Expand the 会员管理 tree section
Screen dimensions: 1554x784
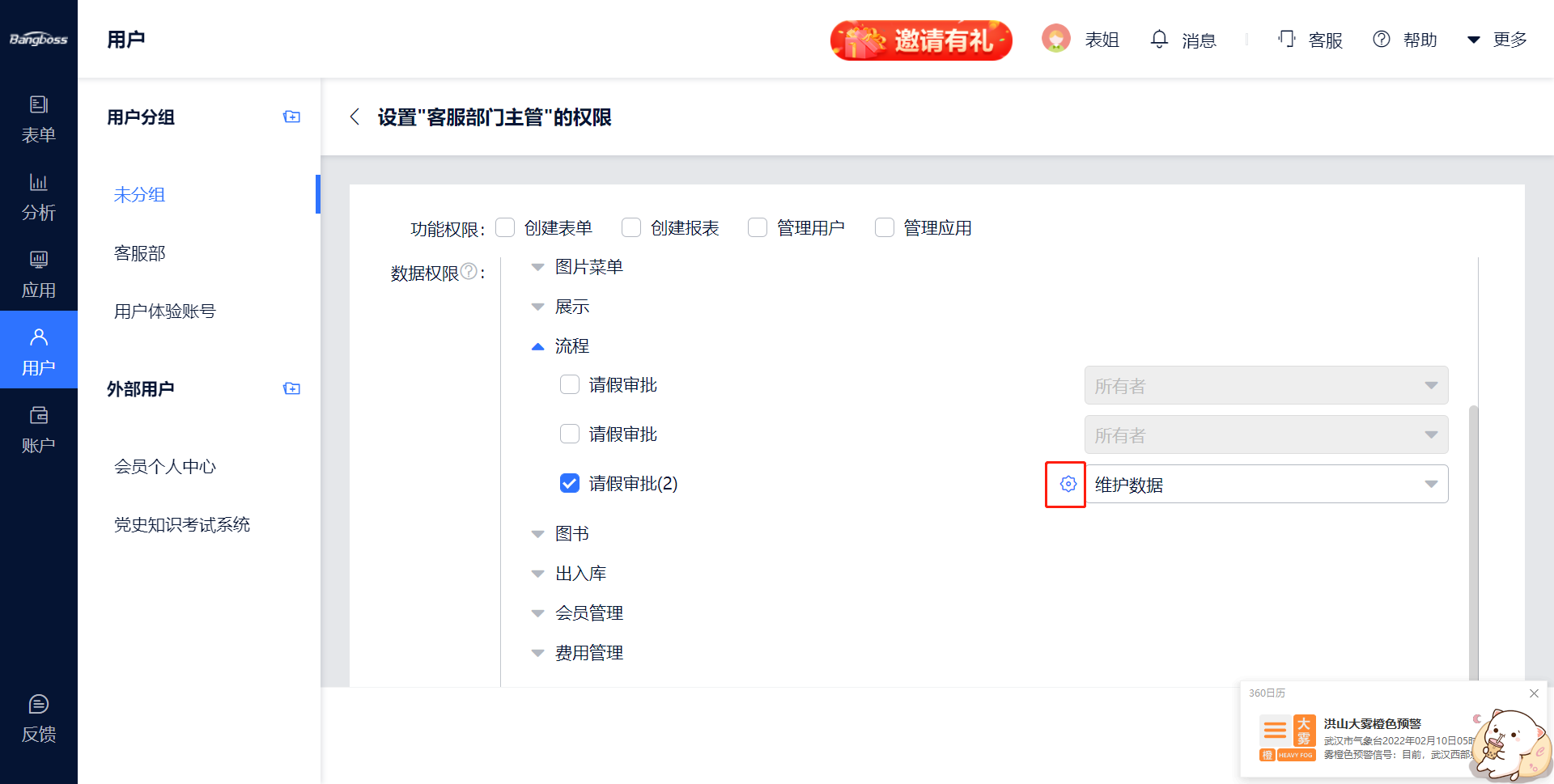(537, 613)
